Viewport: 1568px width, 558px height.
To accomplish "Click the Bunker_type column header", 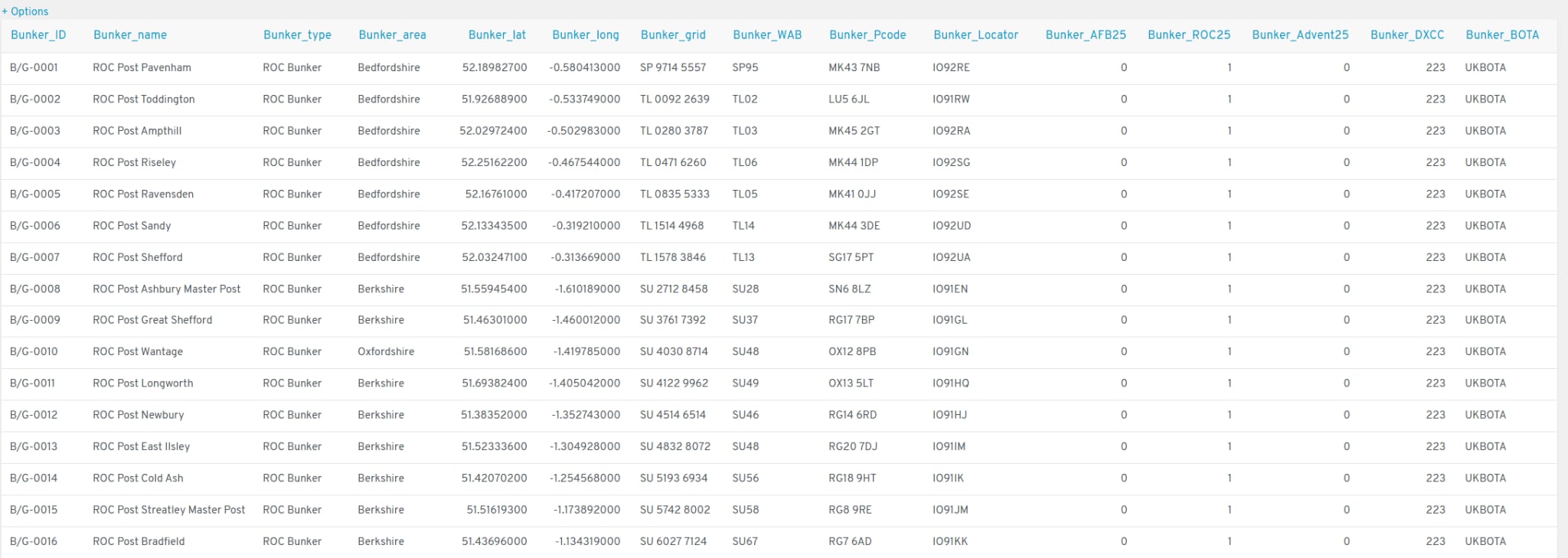I will click(297, 35).
